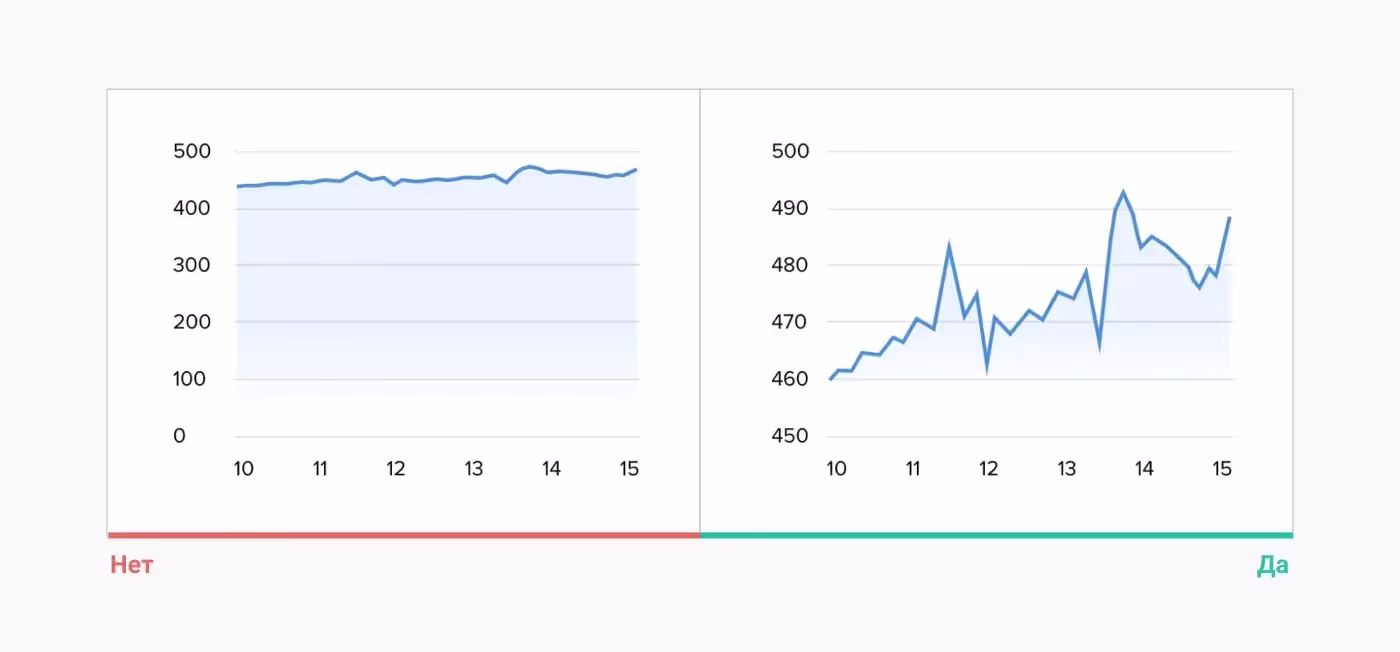Screen dimensions: 1400x652
Task: Click x-axis label 12 in left chart
Action: point(396,469)
